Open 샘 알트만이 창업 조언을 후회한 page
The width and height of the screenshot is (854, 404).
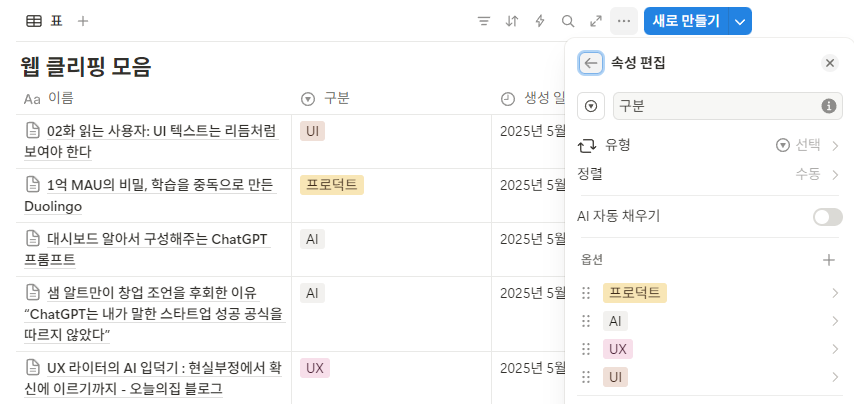pos(155,314)
